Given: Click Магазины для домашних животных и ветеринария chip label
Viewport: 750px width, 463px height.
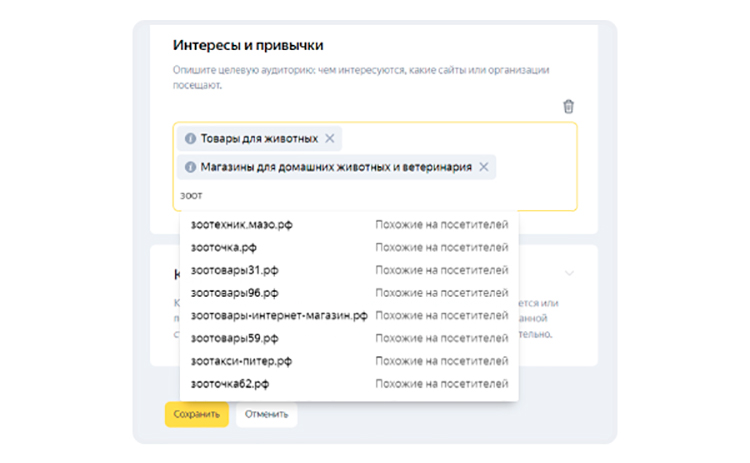Looking at the screenshot, I should [x=335, y=167].
